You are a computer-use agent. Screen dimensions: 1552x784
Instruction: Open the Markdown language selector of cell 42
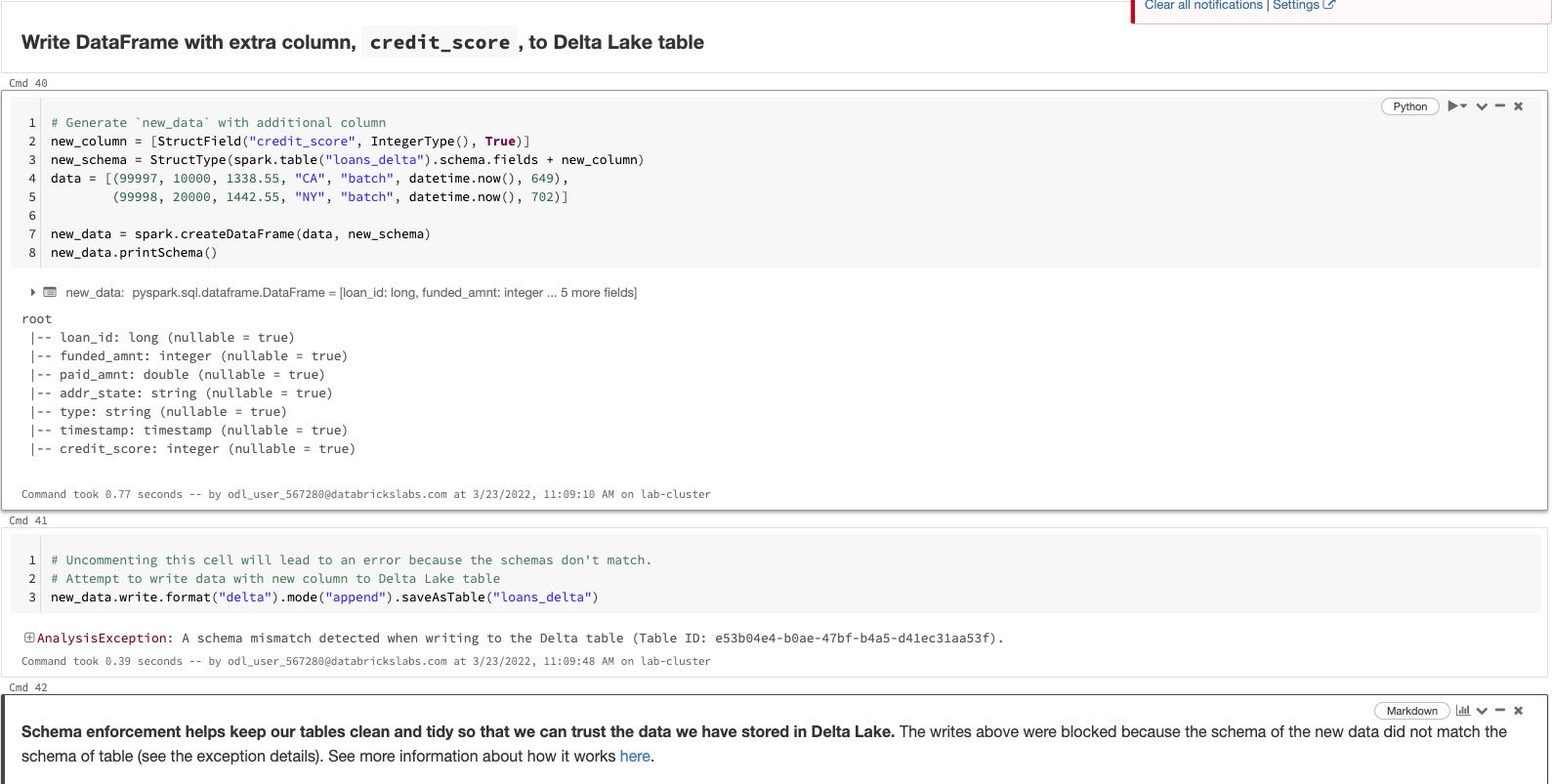1411,711
